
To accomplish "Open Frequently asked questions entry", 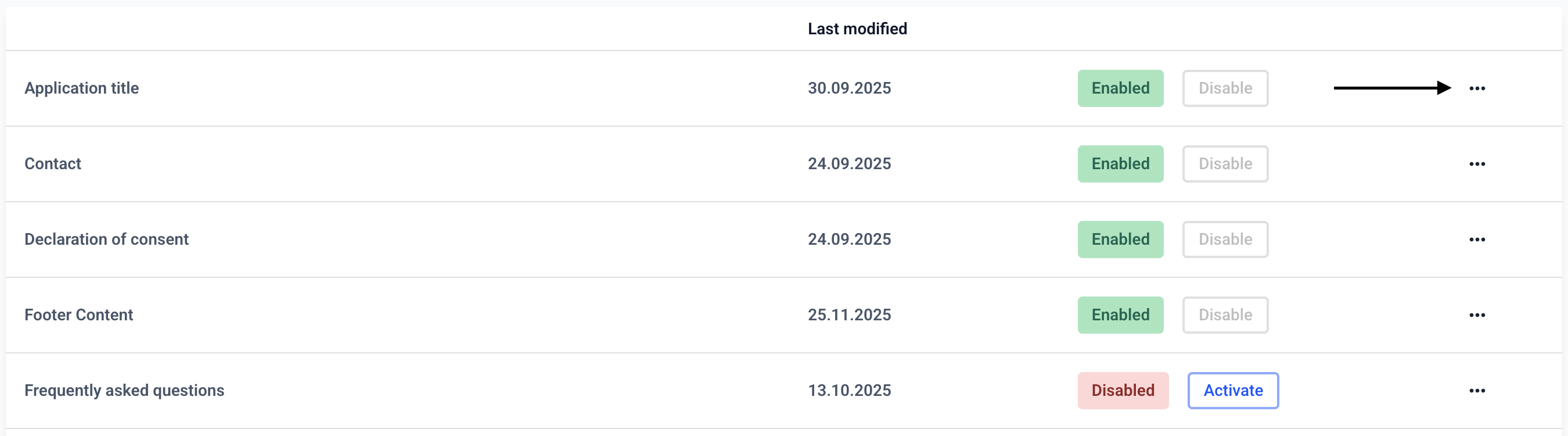I will click(124, 390).
